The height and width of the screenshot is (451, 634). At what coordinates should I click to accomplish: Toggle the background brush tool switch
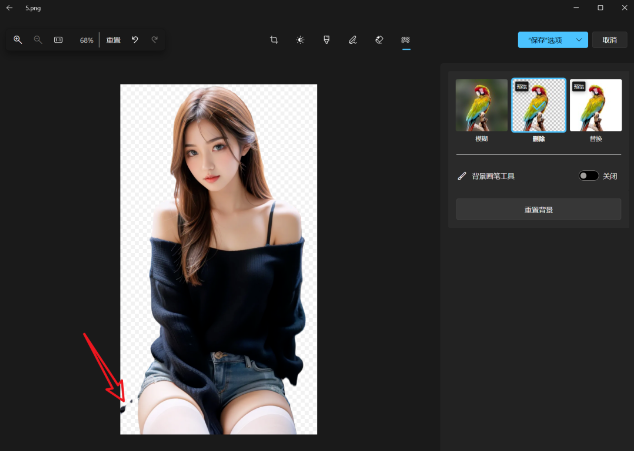click(x=588, y=176)
